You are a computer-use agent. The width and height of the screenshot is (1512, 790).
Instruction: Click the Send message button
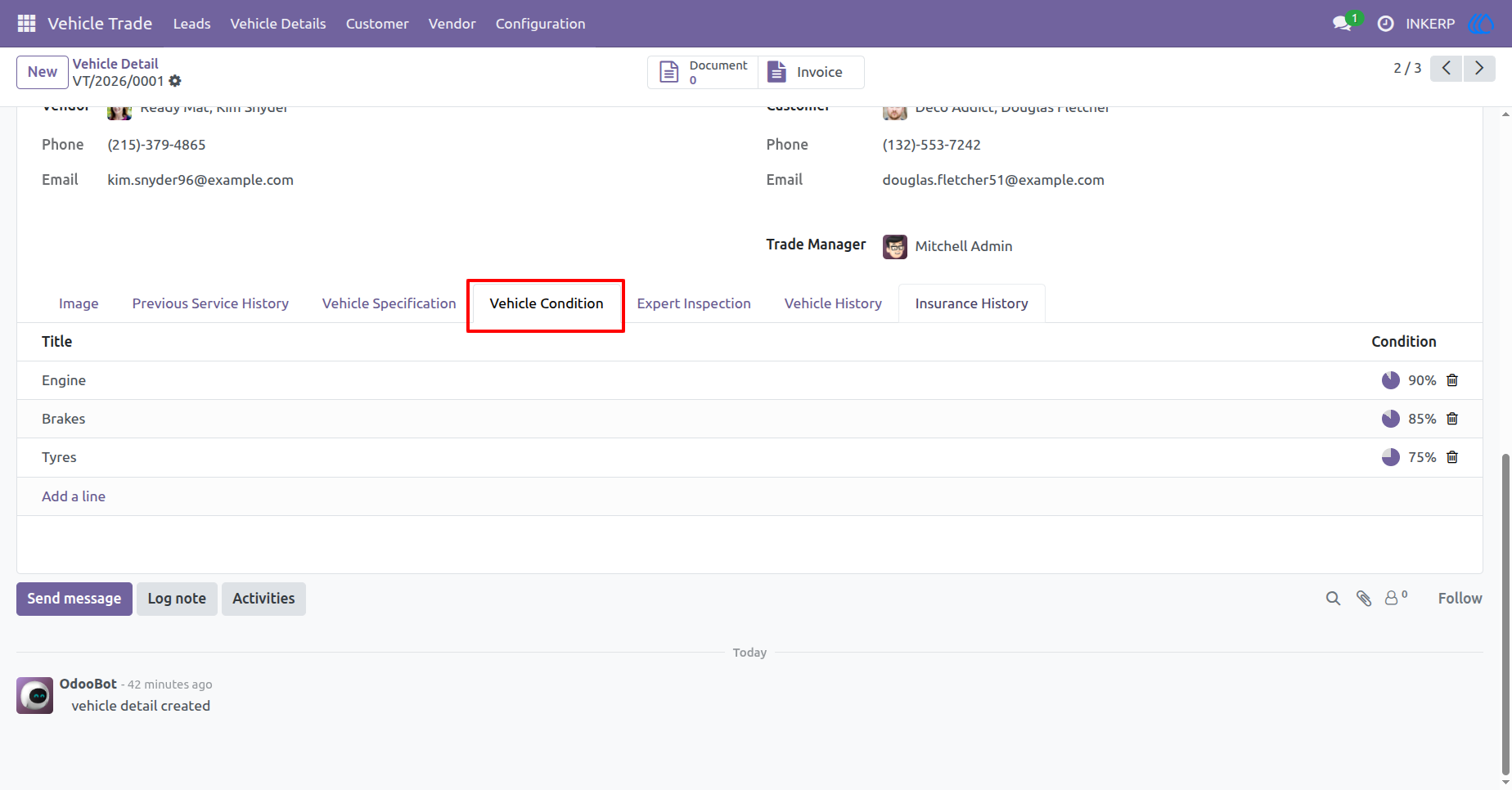[74, 599]
